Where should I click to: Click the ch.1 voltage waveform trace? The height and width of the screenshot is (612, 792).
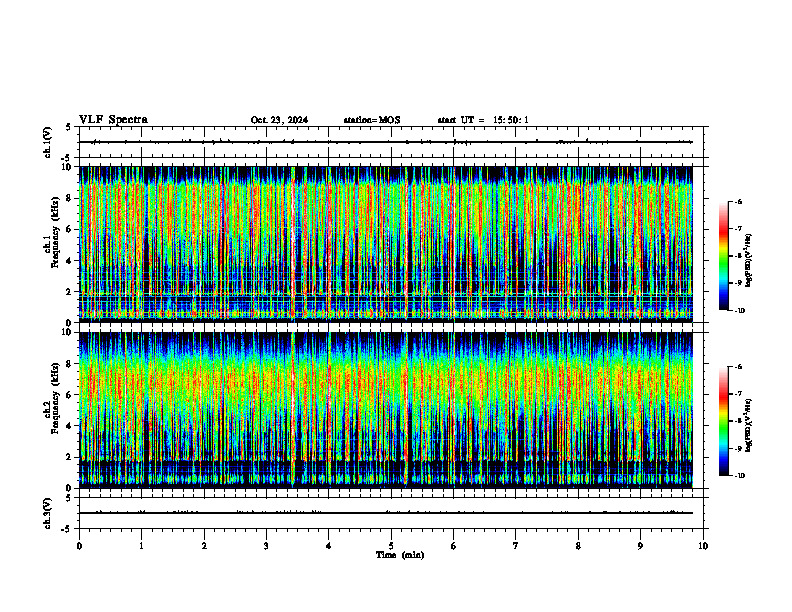(x=386, y=142)
